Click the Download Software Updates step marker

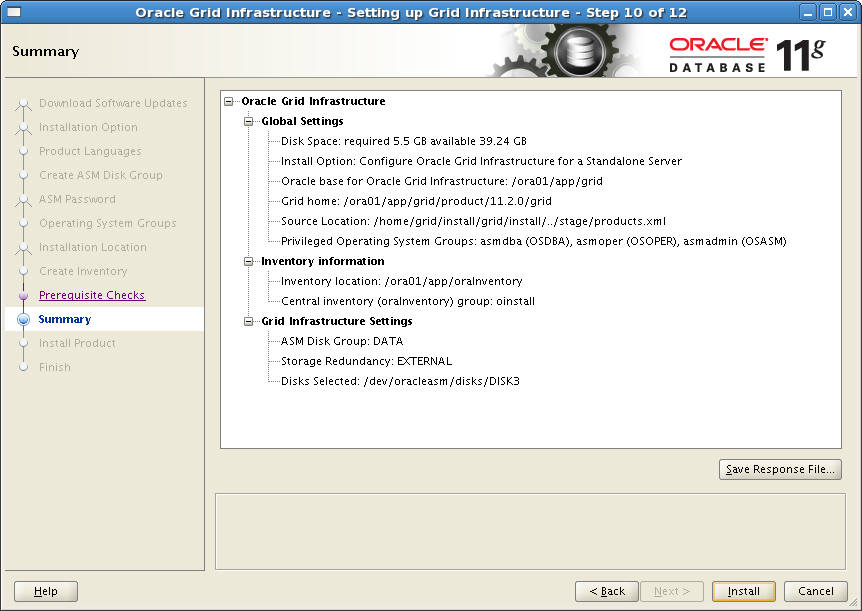coord(23,103)
